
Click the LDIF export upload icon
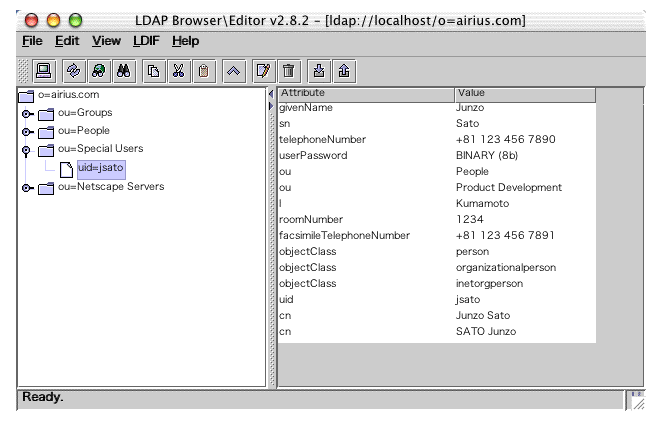pos(344,71)
